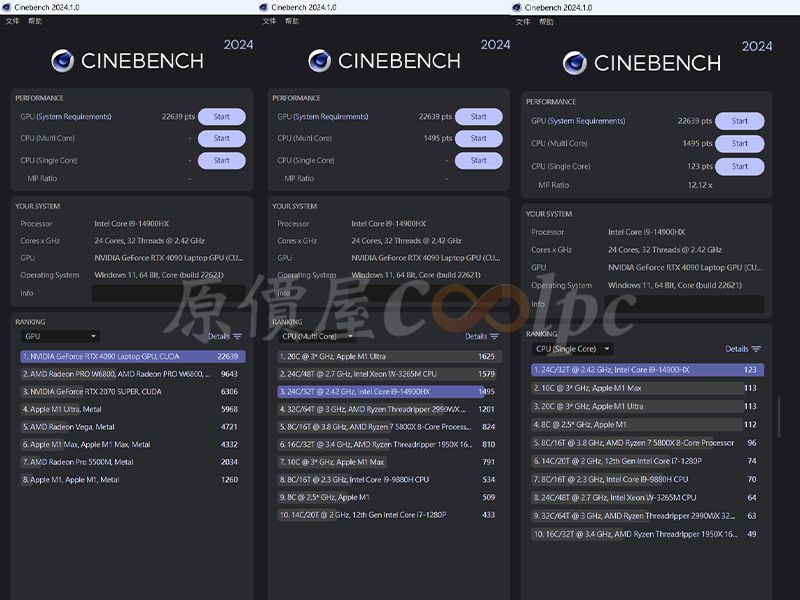800x600 pixels.
Task: Start CPU Single Core test in right window
Action: point(740,166)
